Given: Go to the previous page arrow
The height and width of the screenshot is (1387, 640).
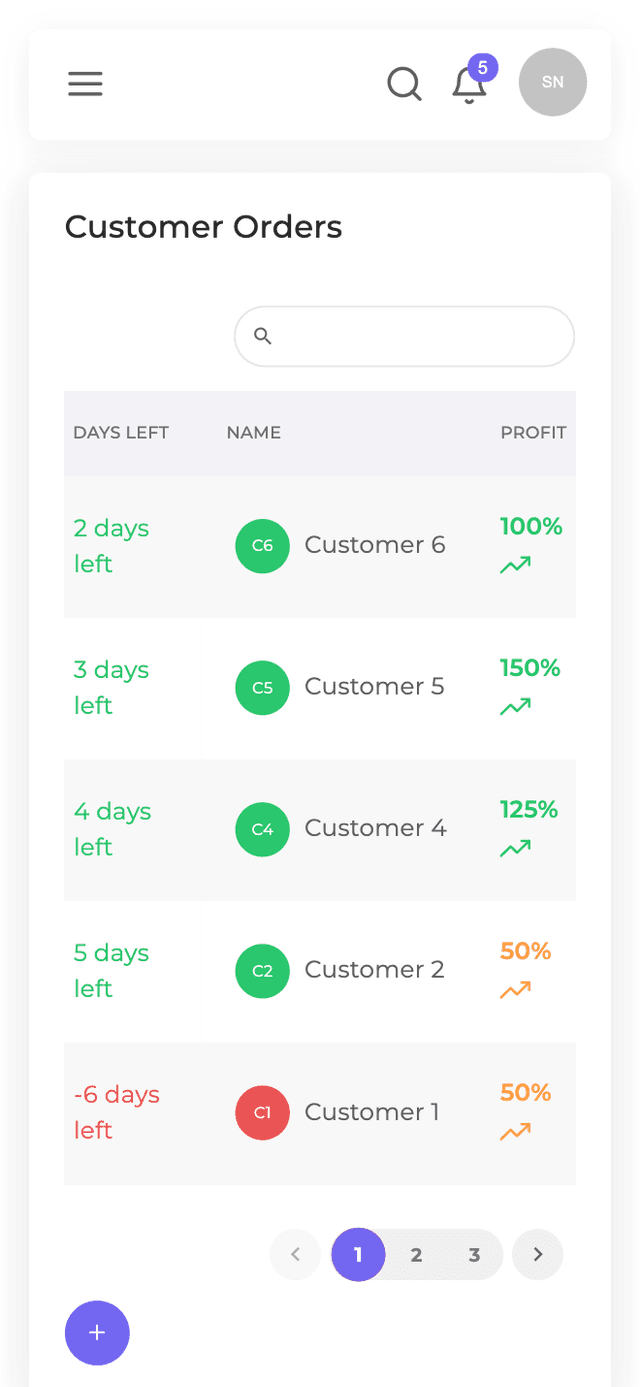Looking at the screenshot, I should (x=295, y=1254).
